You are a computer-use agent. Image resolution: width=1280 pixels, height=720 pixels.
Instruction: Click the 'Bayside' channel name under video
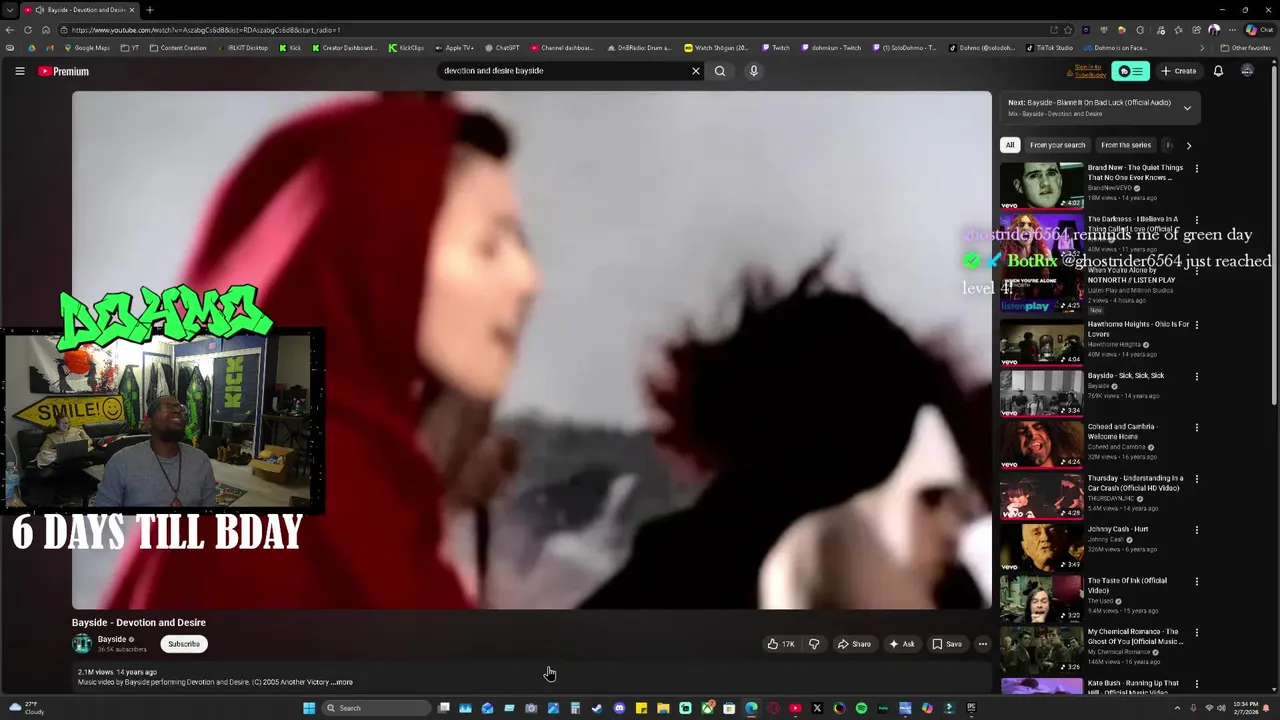coord(112,639)
